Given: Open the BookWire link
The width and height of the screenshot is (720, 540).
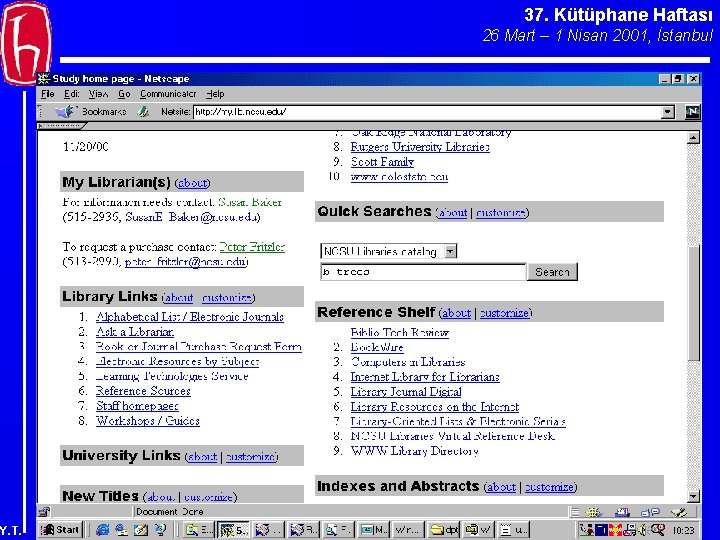Looking at the screenshot, I should coord(377,348).
